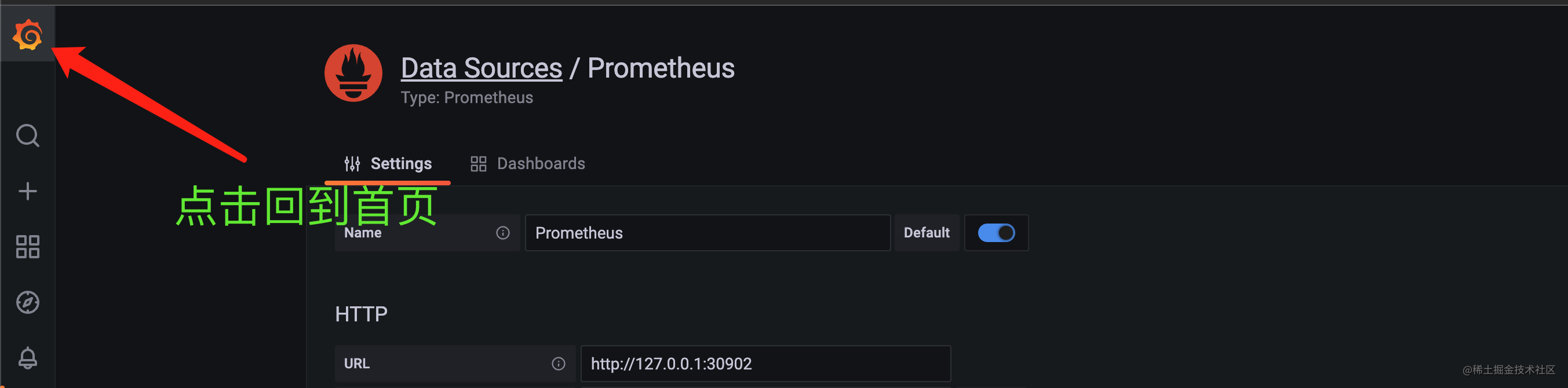The height and width of the screenshot is (388, 1568).
Task: Open the Data Sources breadcrumb link
Action: click(x=482, y=68)
